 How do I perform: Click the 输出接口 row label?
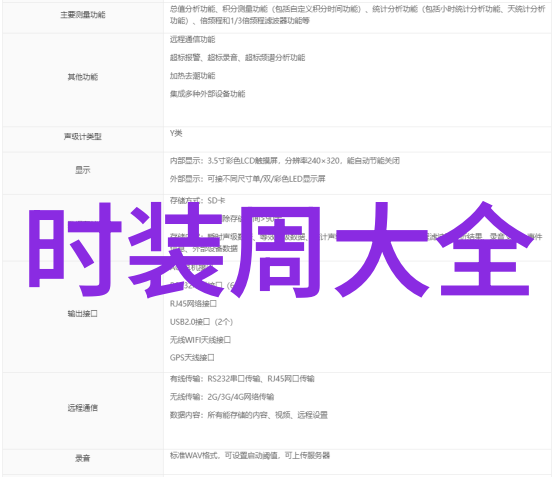coord(83,313)
